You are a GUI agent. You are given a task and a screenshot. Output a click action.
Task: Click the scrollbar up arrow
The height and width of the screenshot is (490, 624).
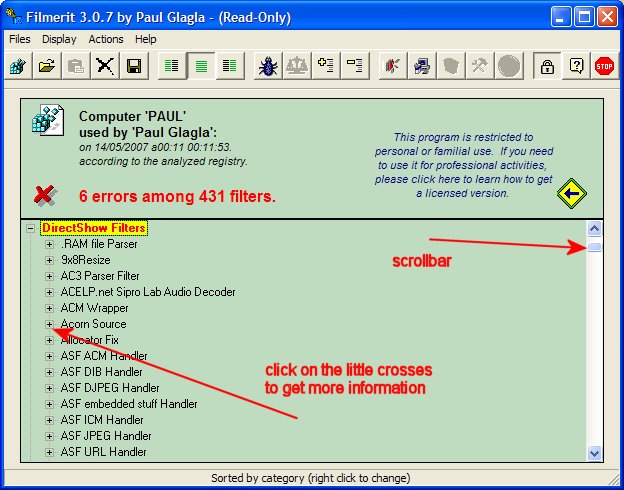(594, 229)
